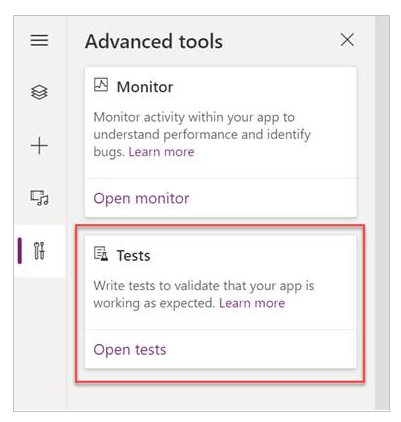
Task: Open the Media sidebar icon
Action: [x=39, y=198]
